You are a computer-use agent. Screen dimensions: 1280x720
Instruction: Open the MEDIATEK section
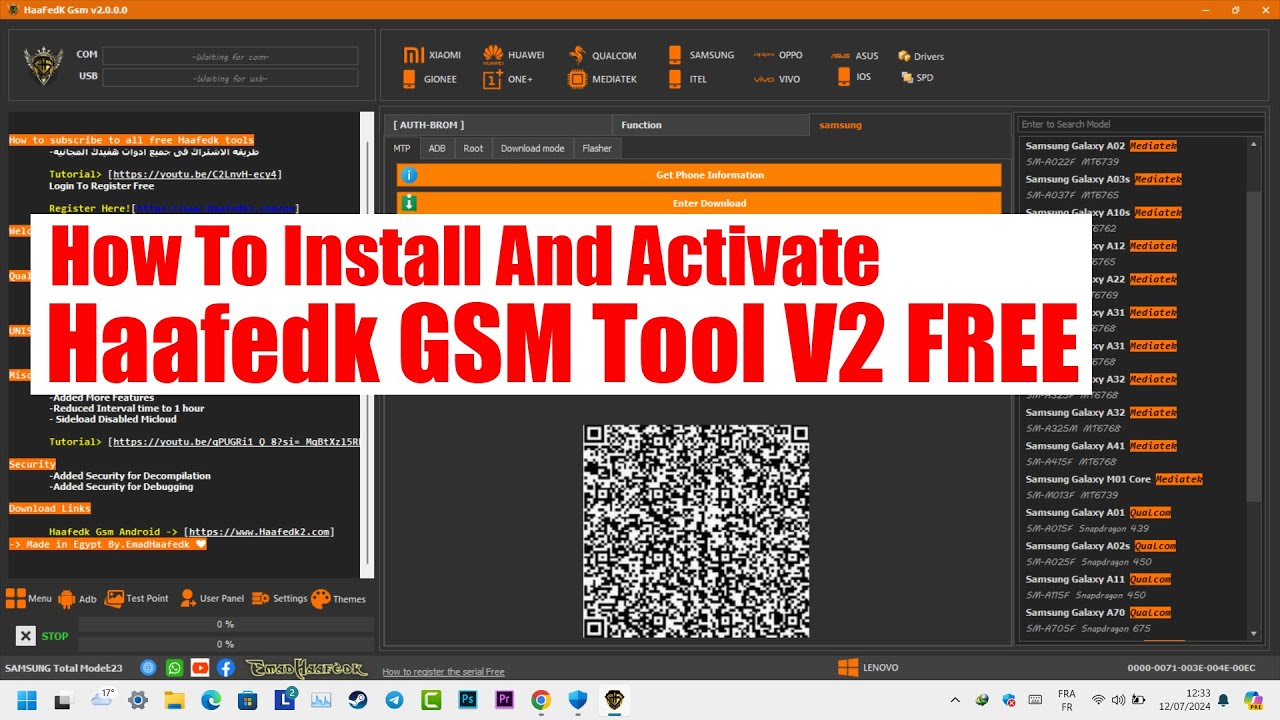coord(602,79)
